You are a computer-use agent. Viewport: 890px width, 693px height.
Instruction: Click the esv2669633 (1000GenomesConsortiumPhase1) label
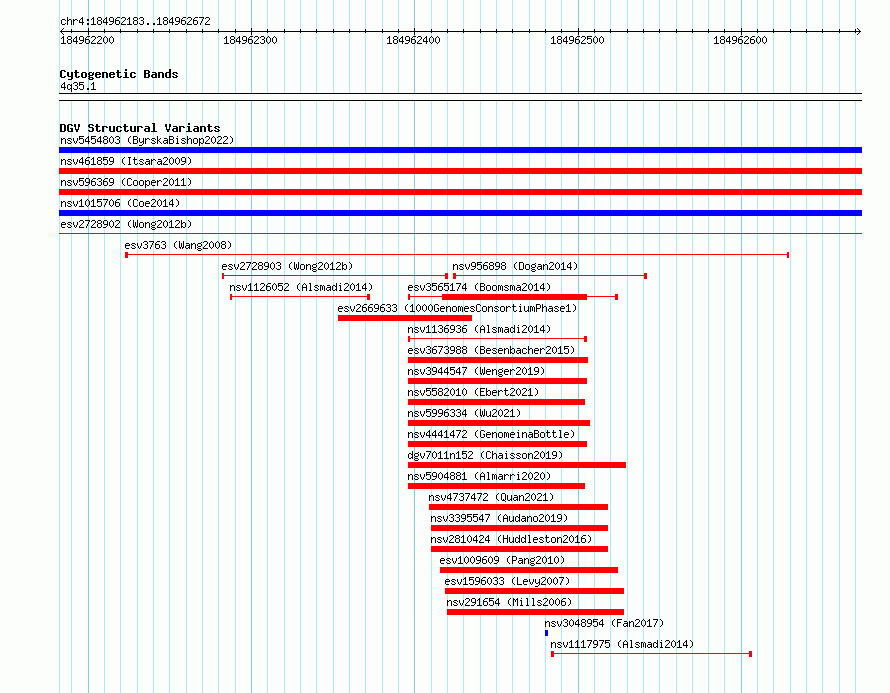click(457, 308)
